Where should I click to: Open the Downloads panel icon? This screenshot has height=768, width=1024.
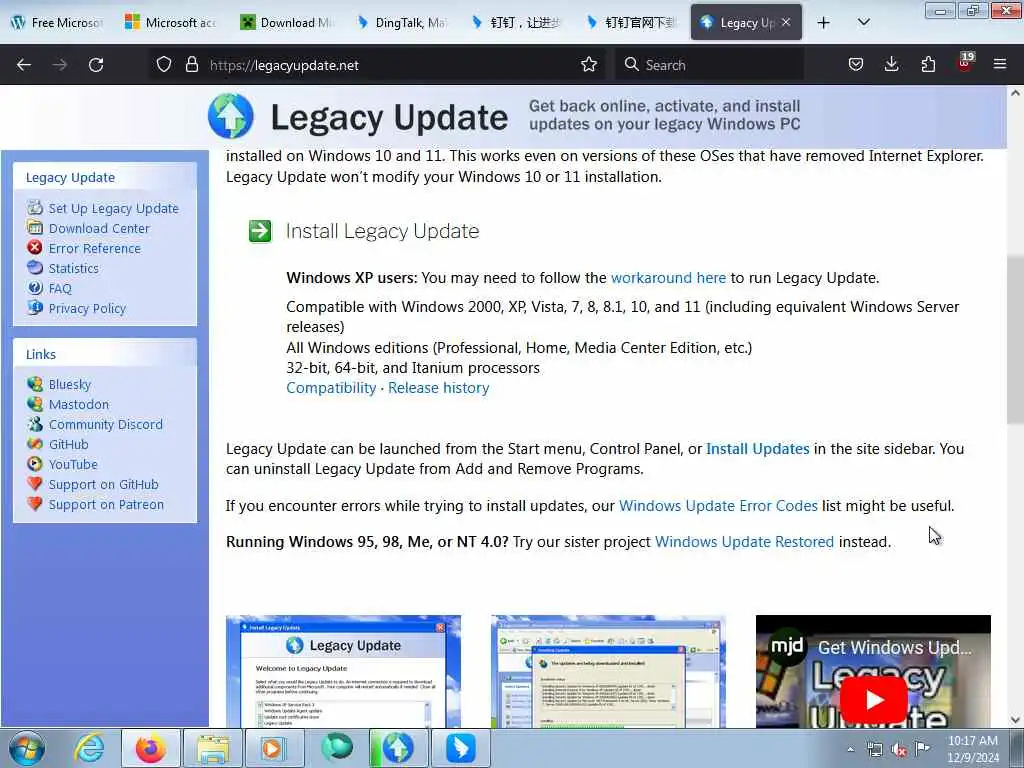(891, 65)
